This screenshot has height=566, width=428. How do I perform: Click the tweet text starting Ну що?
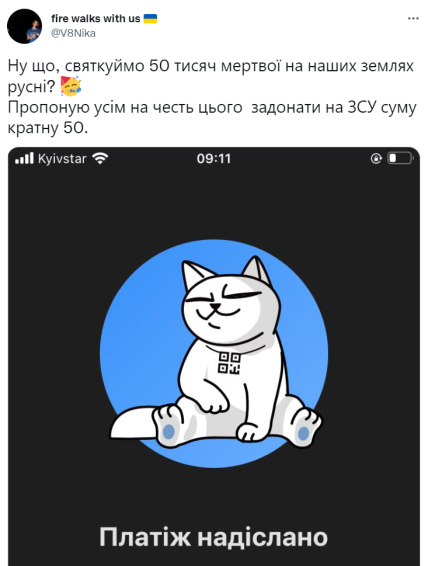pos(211,76)
